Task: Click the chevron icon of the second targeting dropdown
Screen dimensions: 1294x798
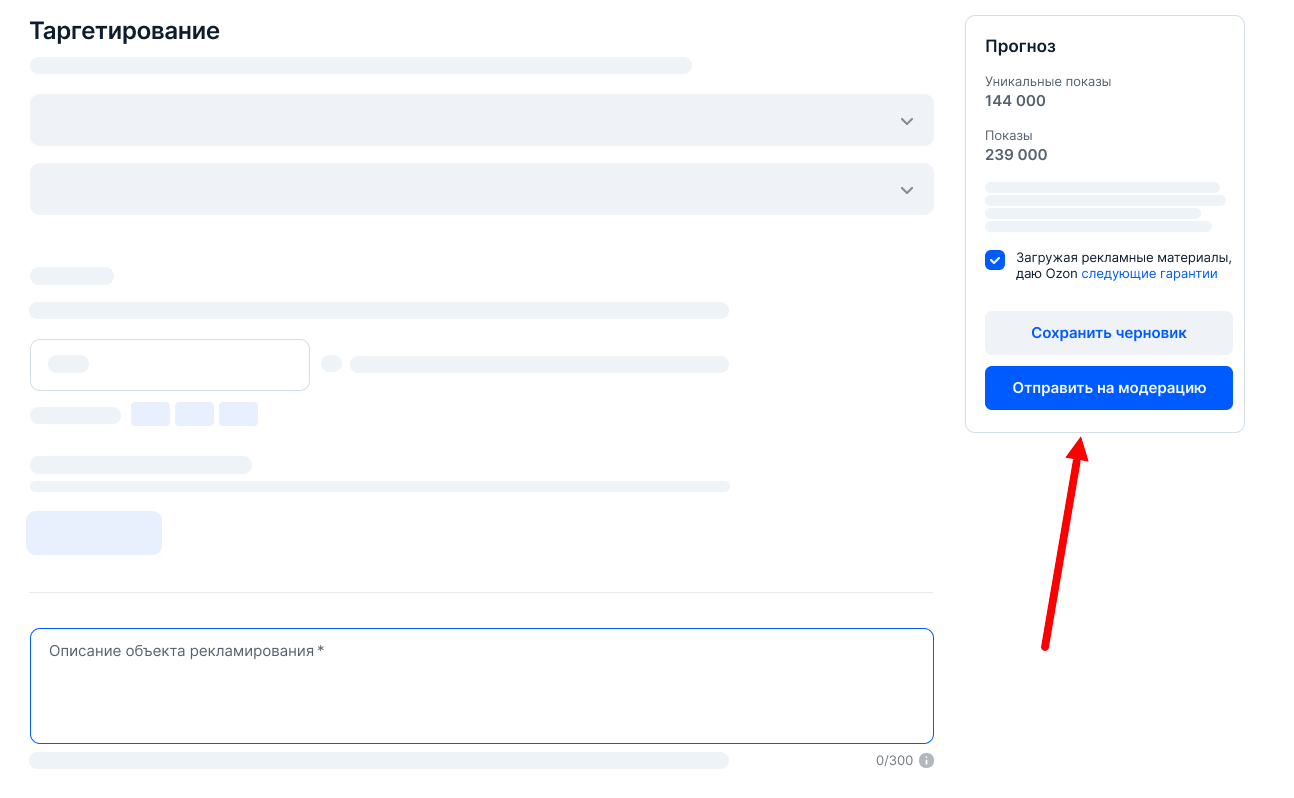Action: point(907,189)
